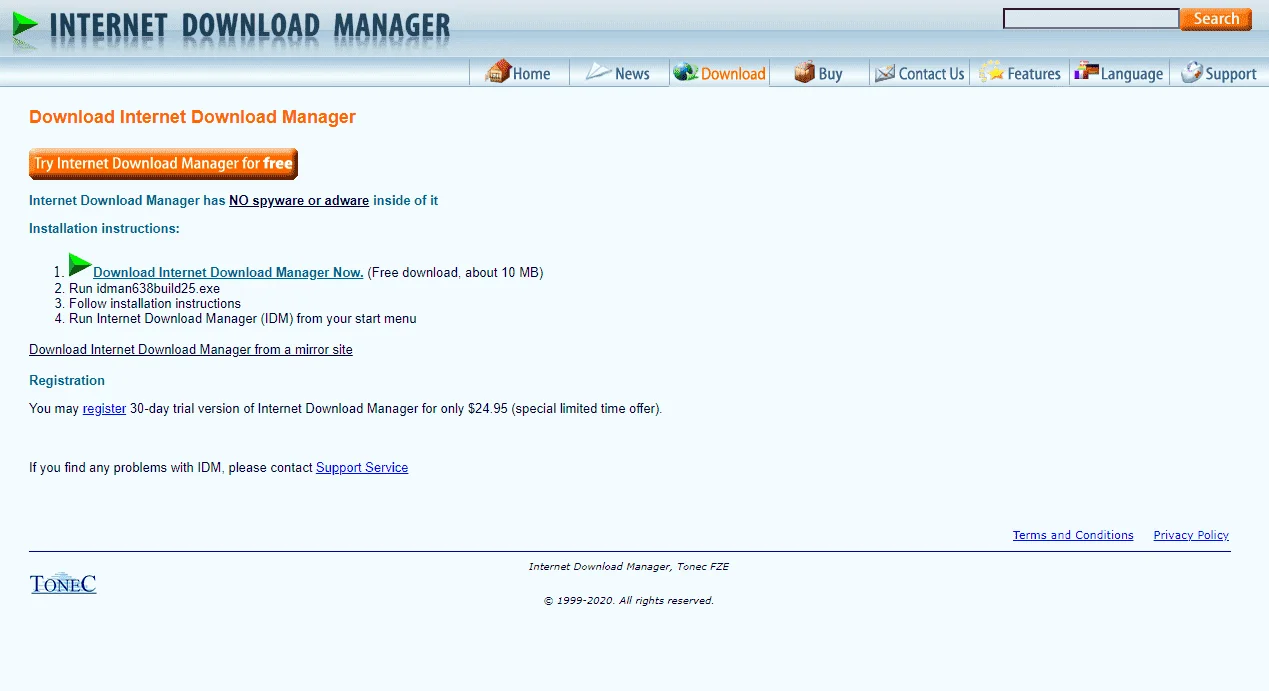1269x691 pixels.
Task: Click the Tonec company logo
Action: pos(63,583)
